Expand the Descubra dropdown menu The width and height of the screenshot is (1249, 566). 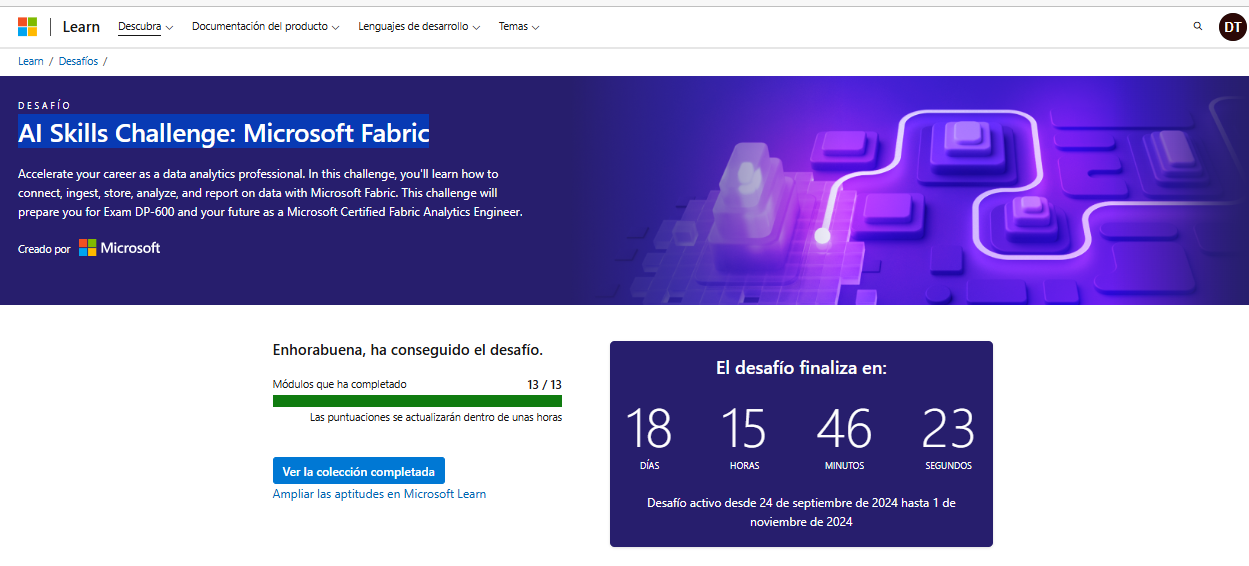click(x=145, y=27)
